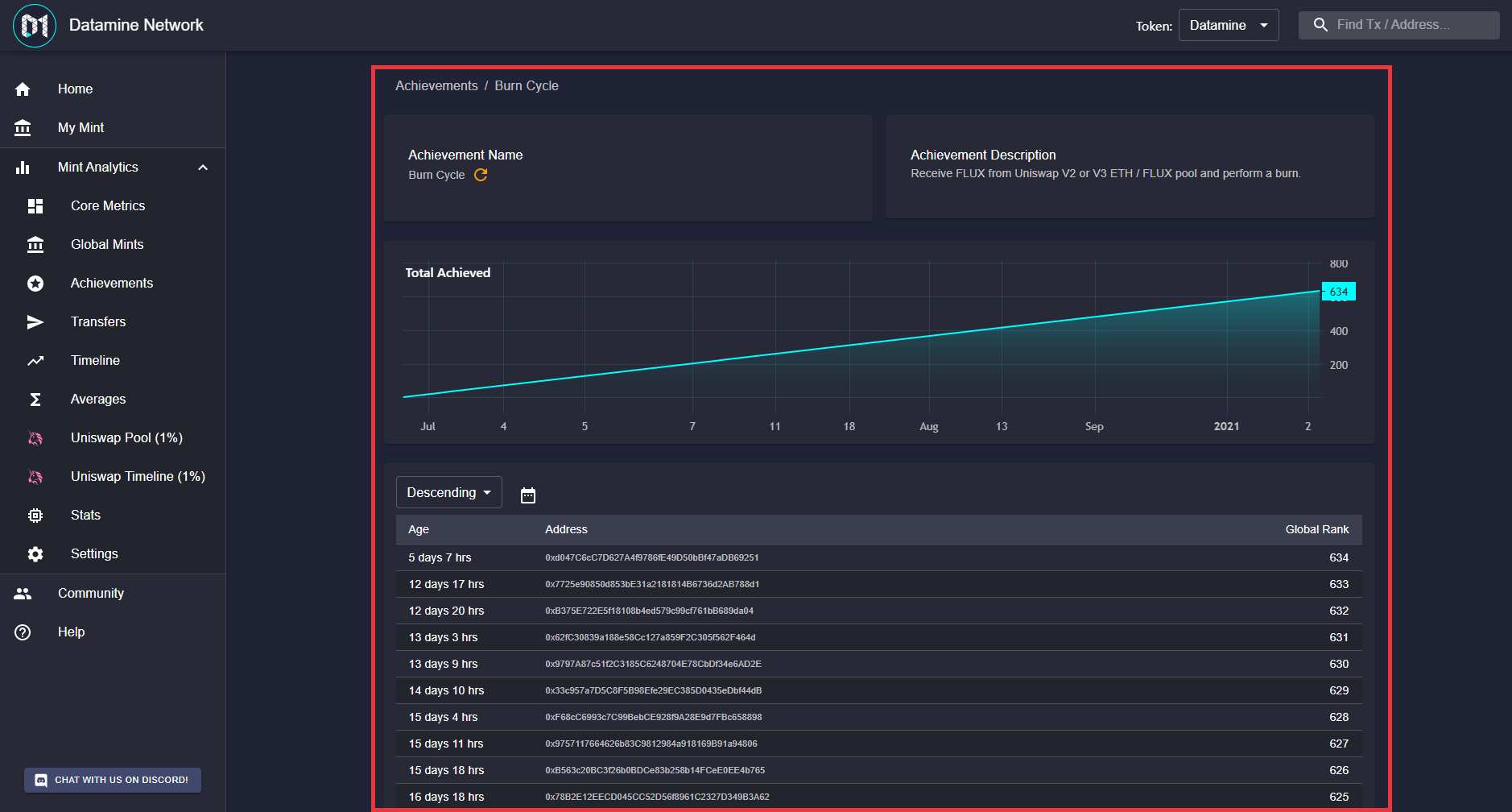This screenshot has width=1512, height=812.
Task: Click the Timeline trending arrow icon
Action: [x=35, y=361]
